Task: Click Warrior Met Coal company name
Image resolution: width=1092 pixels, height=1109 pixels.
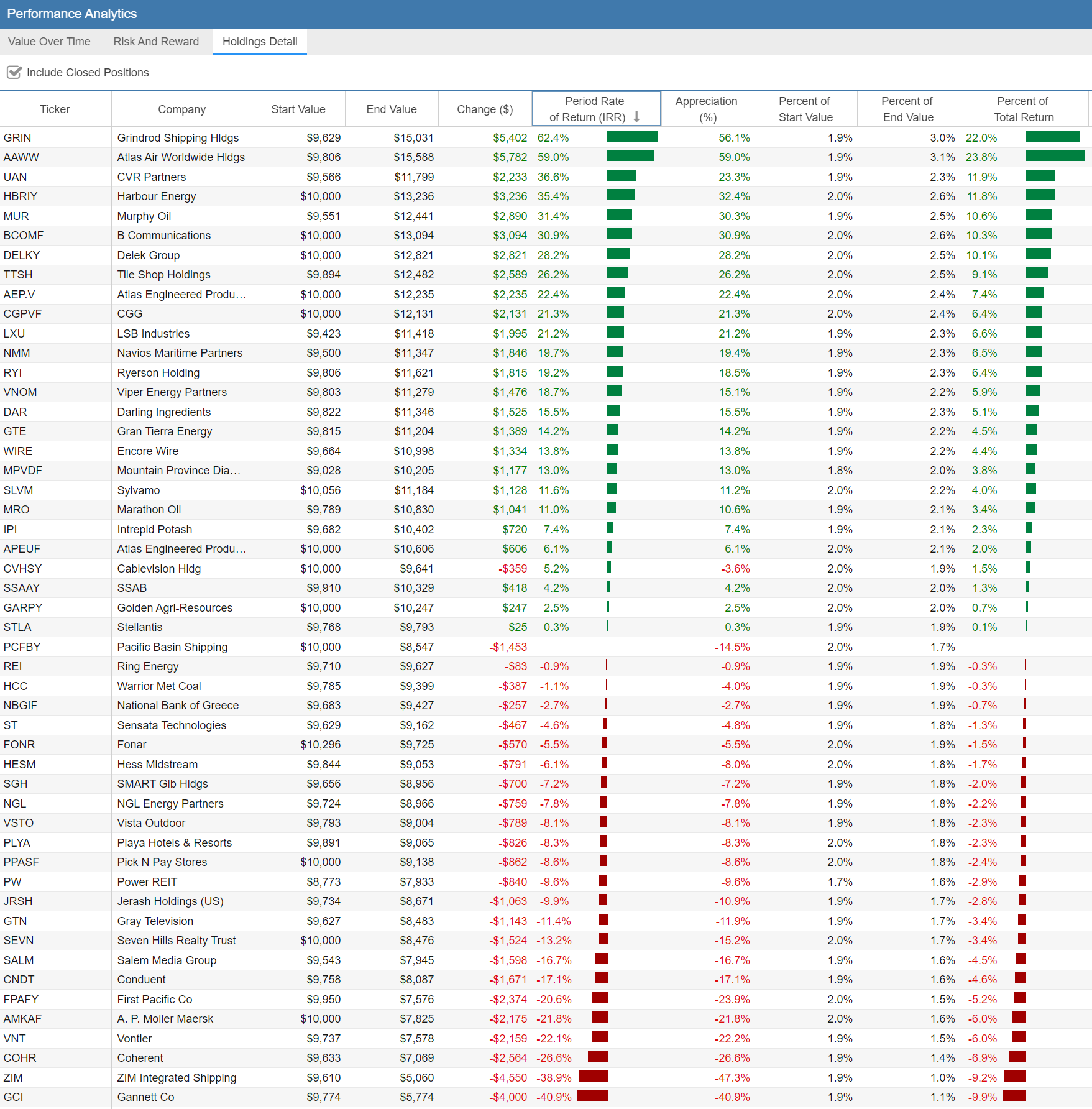Action: (x=159, y=686)
